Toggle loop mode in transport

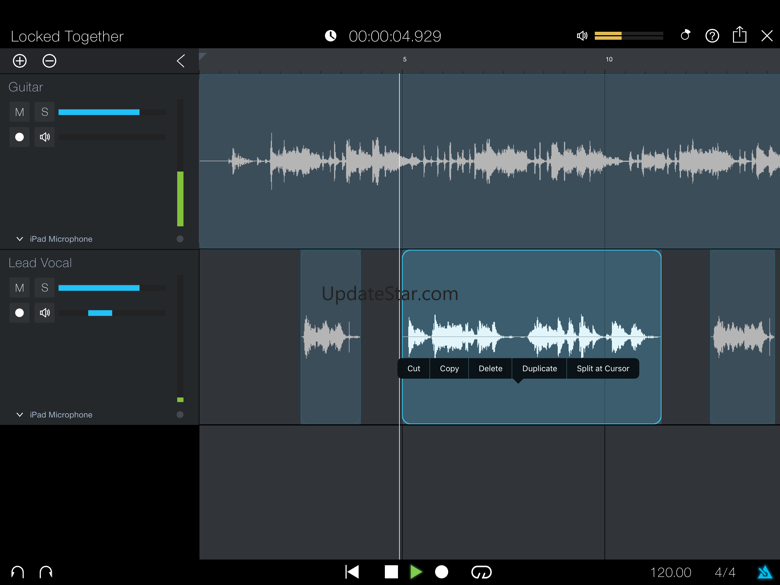tap(481, 572)
